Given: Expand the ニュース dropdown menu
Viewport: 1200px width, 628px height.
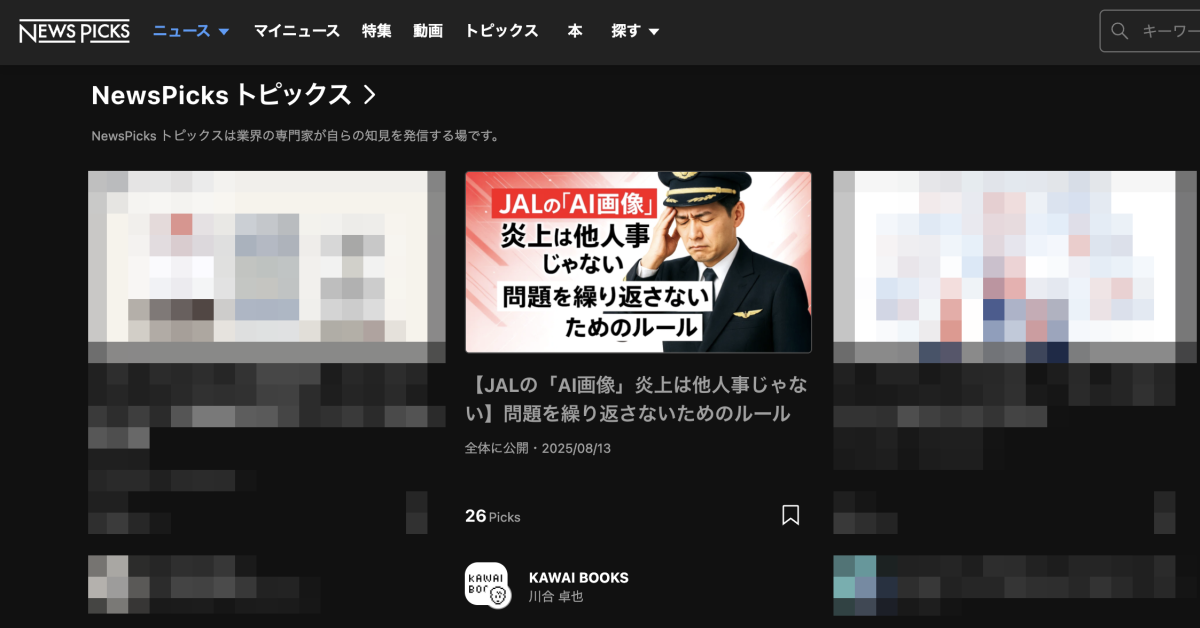Looking at the screenshot, I should 191,31.
